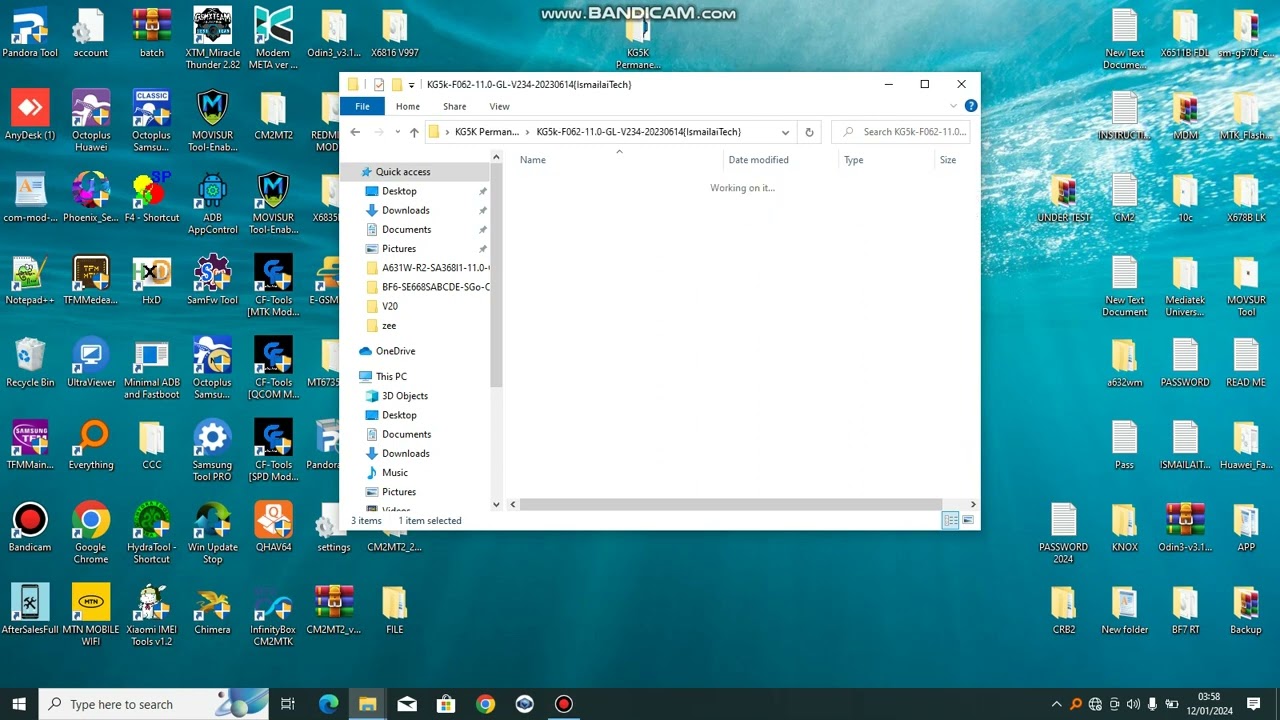Launch UltraViewer from desktop
The image size is (1280, 720).
91,361
